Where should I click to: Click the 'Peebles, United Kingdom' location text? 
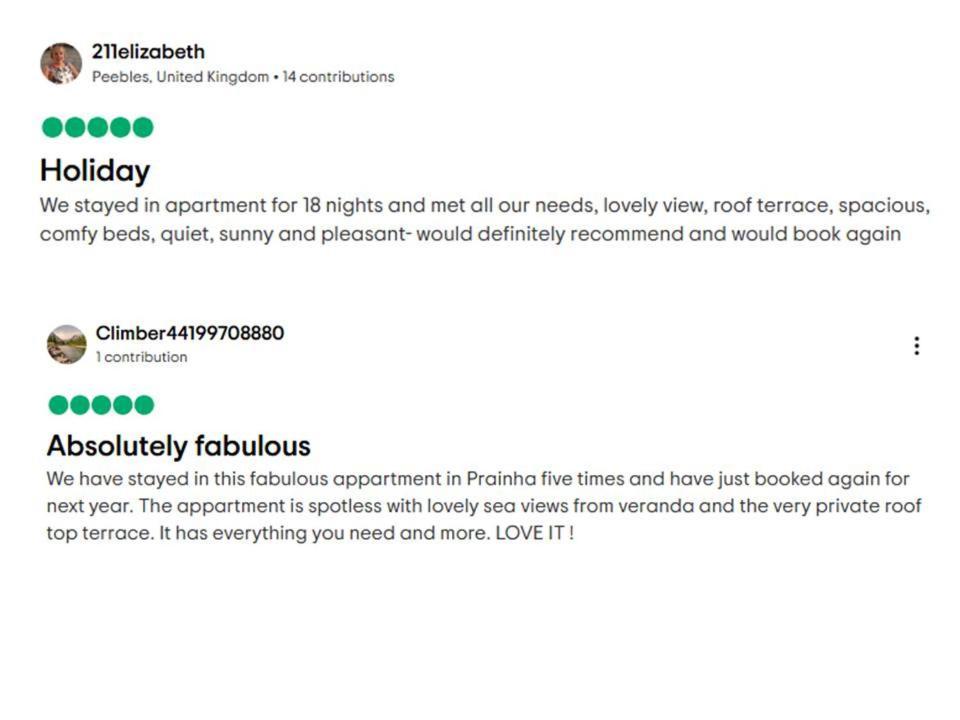tap(181, 77)
